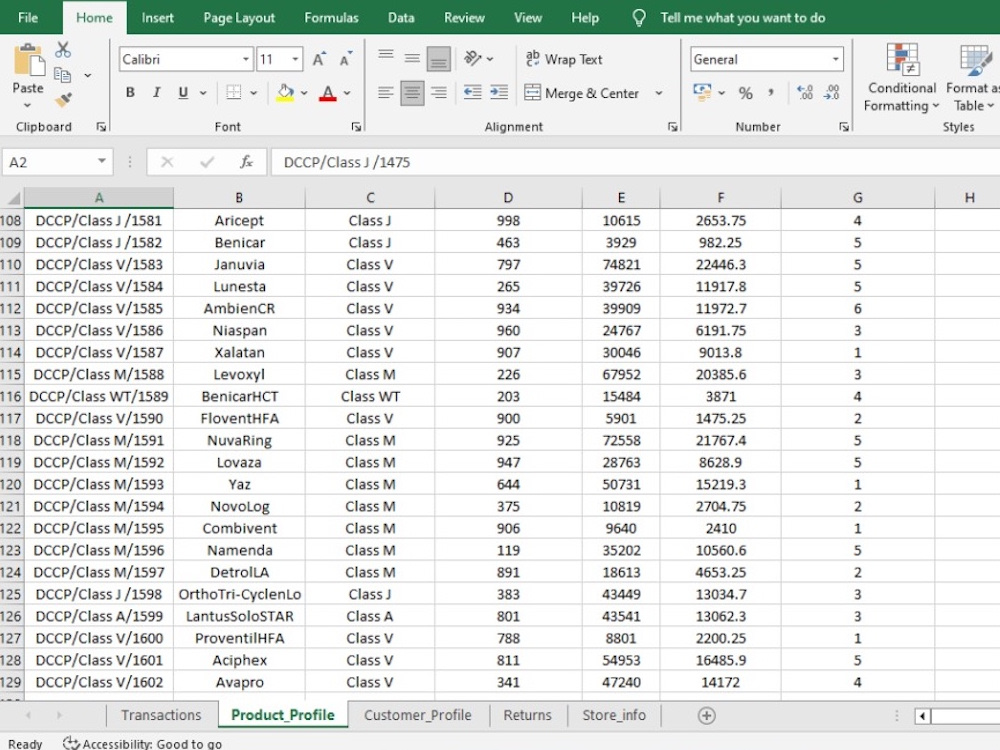Cut selection with scissors icon
This screenshot has width=1000, height=750.
point(62,49)
